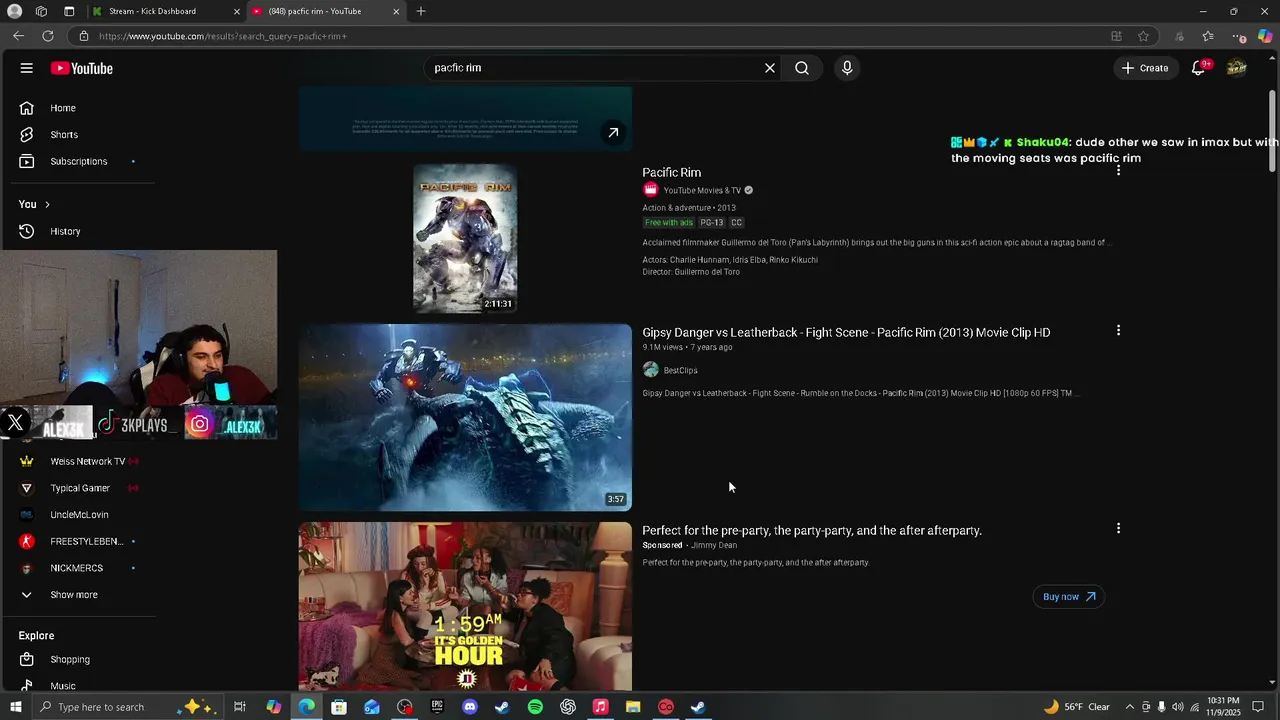Expand the You section
The width and height of the screenshot is (1280, 720).
[x=34, y=204]
